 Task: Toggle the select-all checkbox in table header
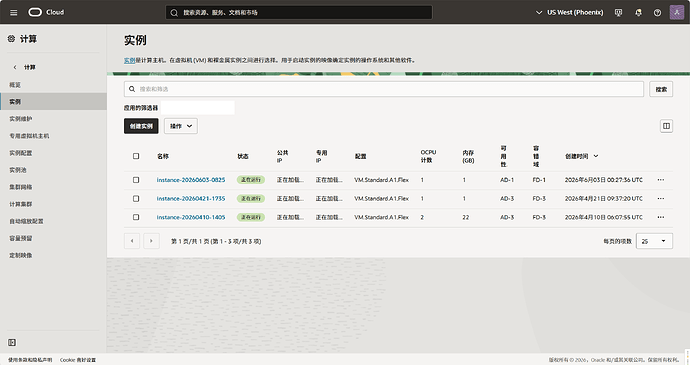[136, 156]
